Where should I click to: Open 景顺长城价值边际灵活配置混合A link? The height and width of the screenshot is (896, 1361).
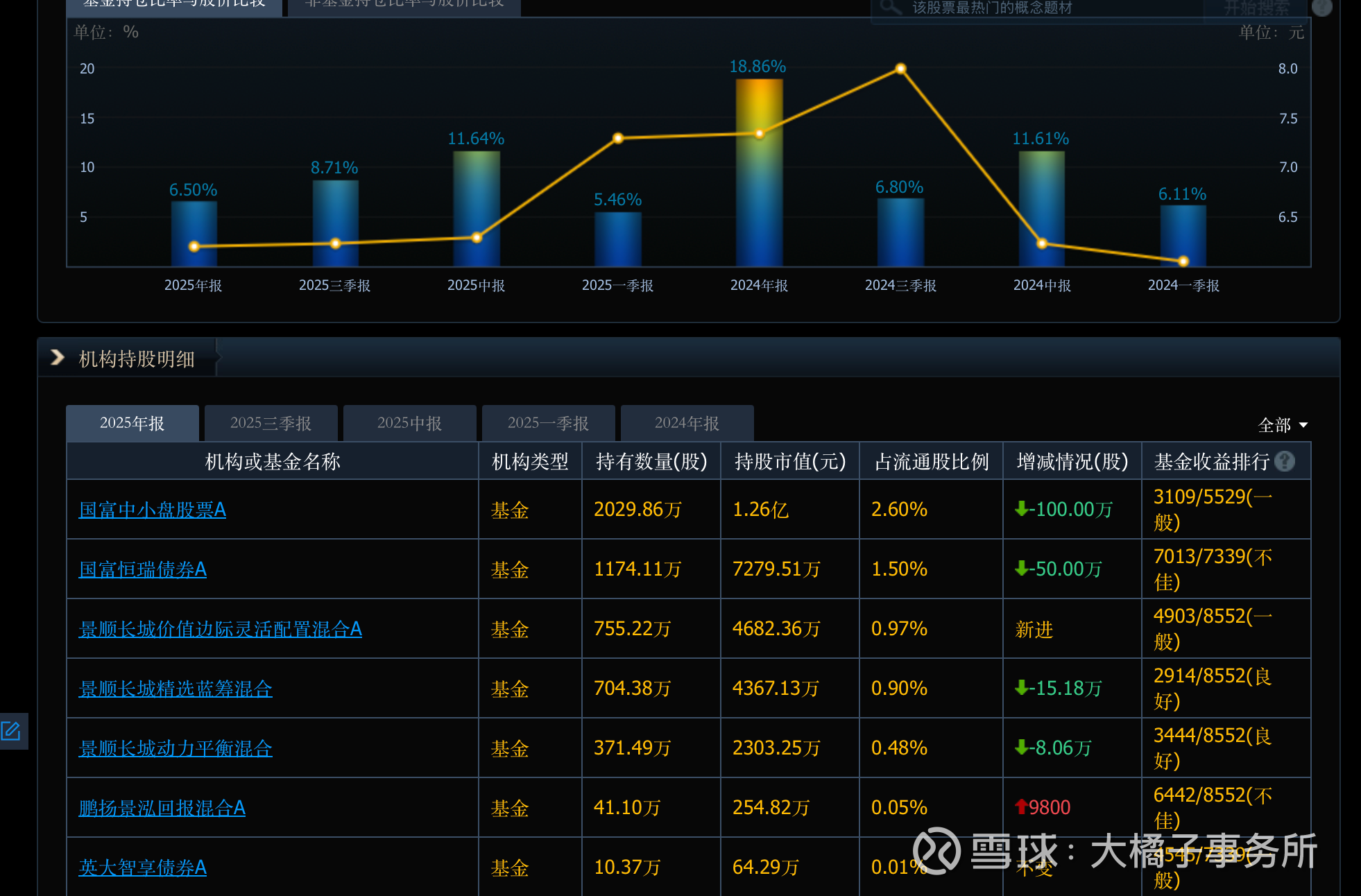click(x=221, y=629)
